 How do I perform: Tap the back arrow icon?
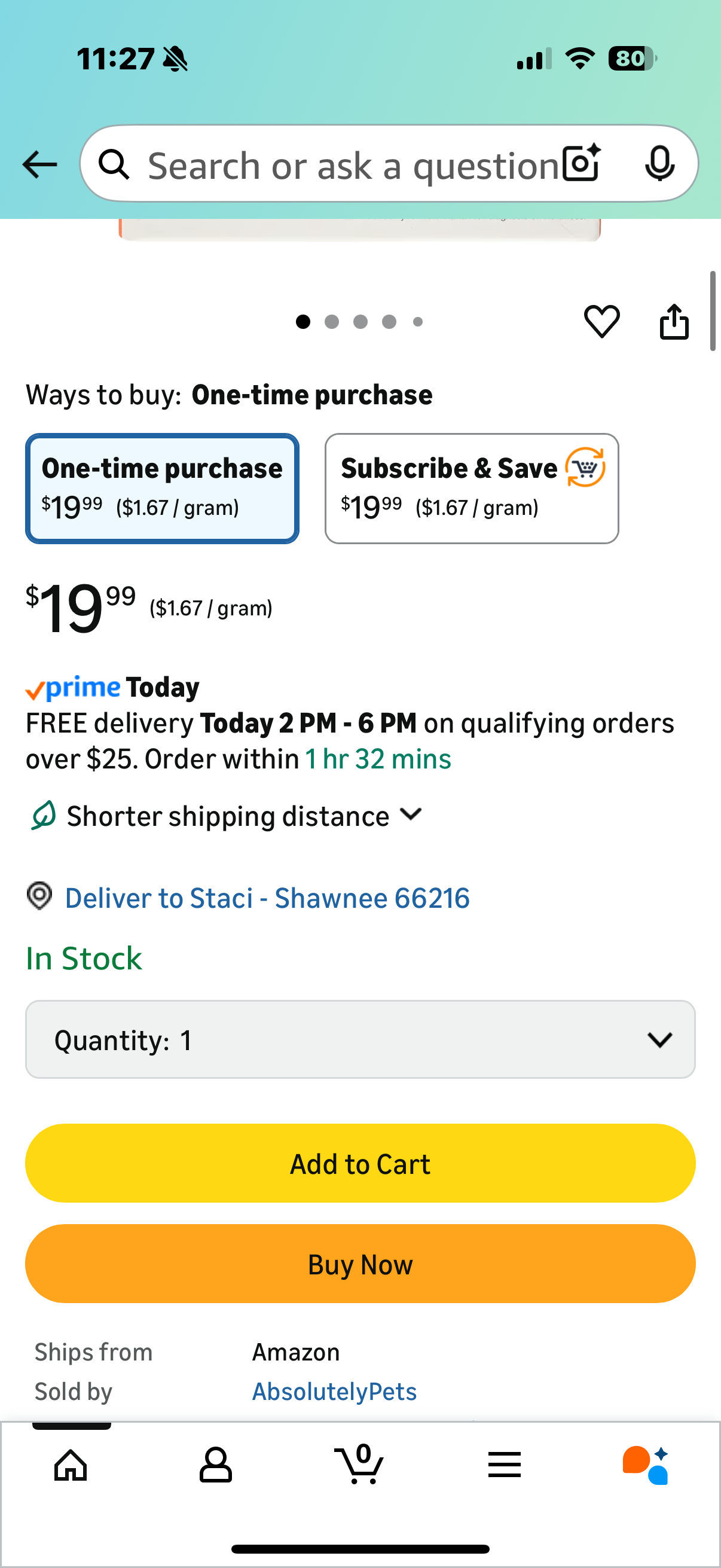tap(39, 164)
